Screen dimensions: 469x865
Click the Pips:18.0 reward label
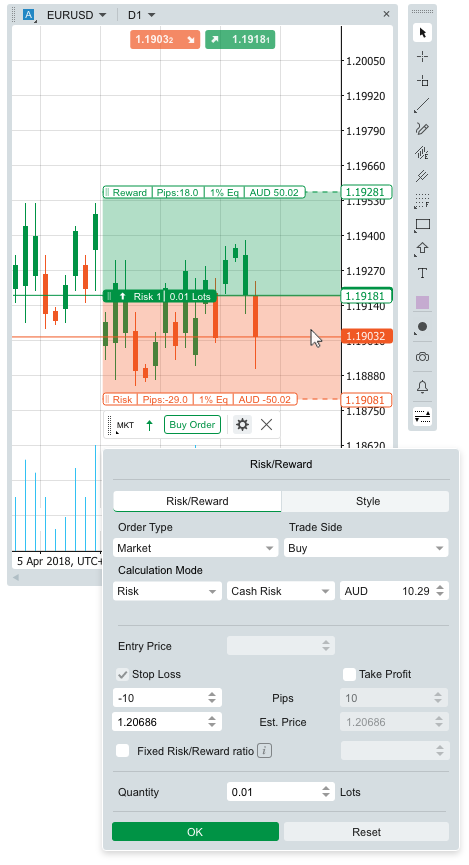pos(177,193)
